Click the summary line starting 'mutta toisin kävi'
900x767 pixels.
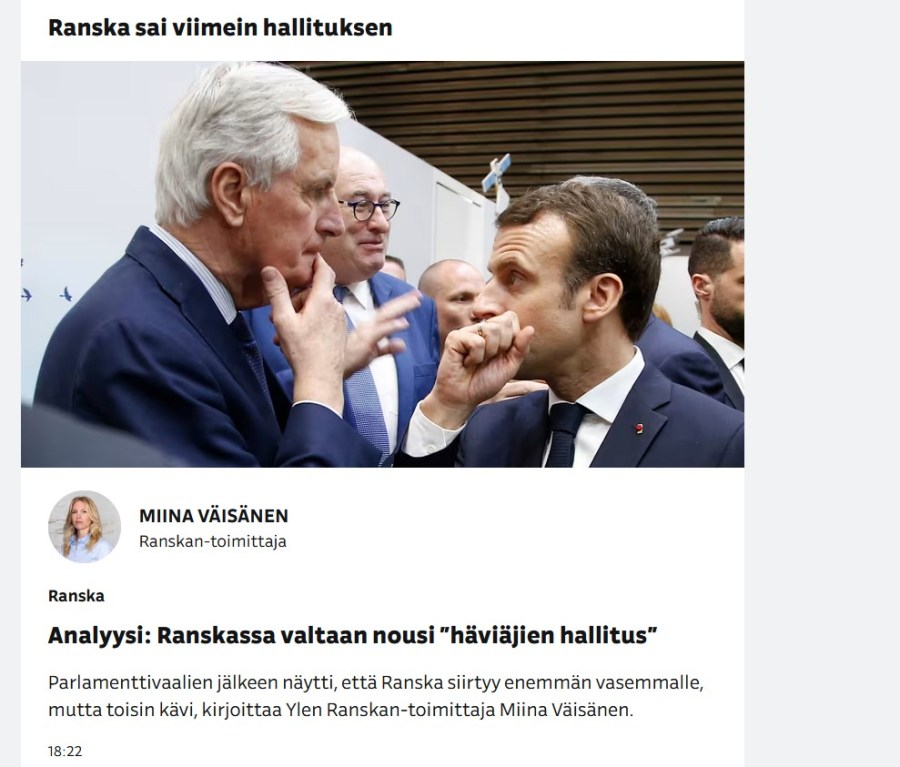[x=340, y=710]
